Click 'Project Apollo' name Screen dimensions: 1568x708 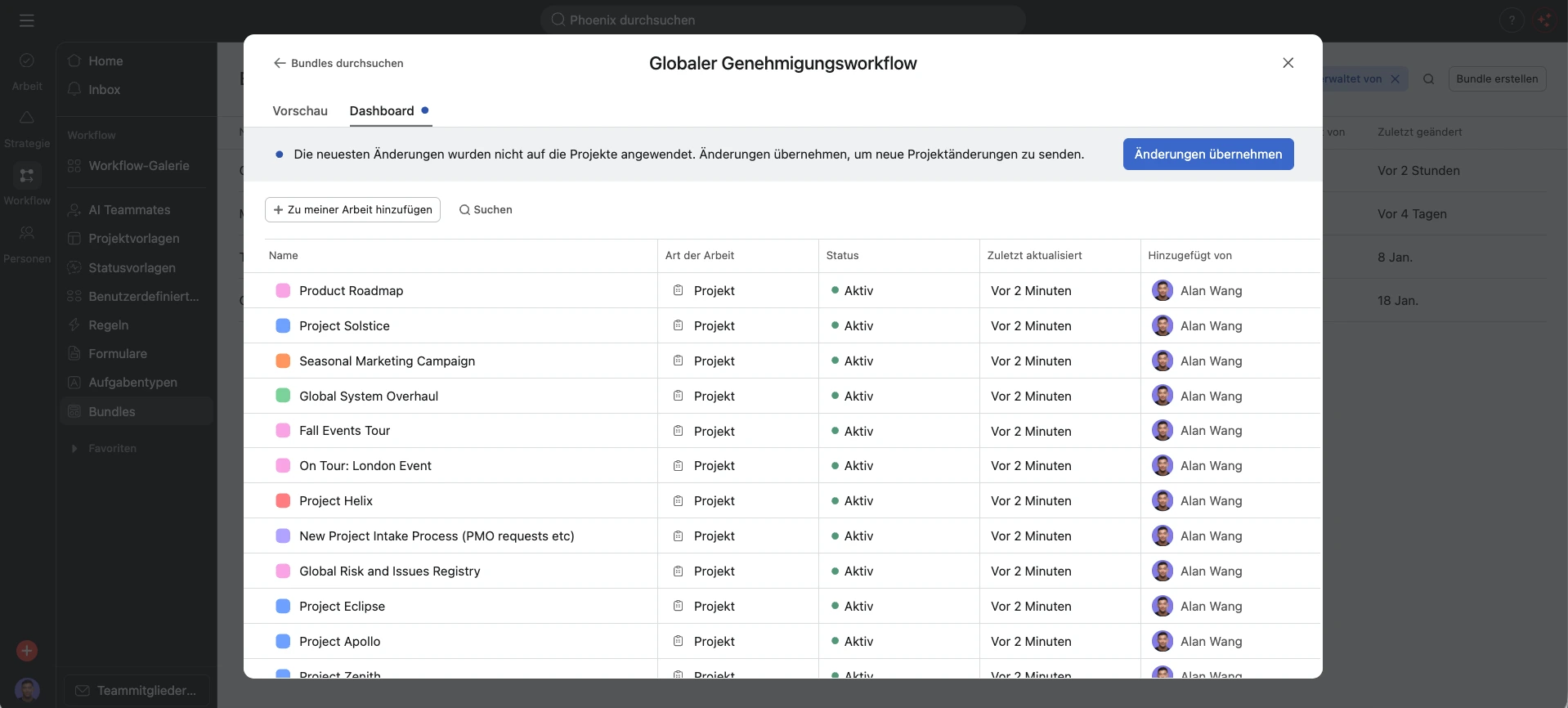[x=339, y=642]
